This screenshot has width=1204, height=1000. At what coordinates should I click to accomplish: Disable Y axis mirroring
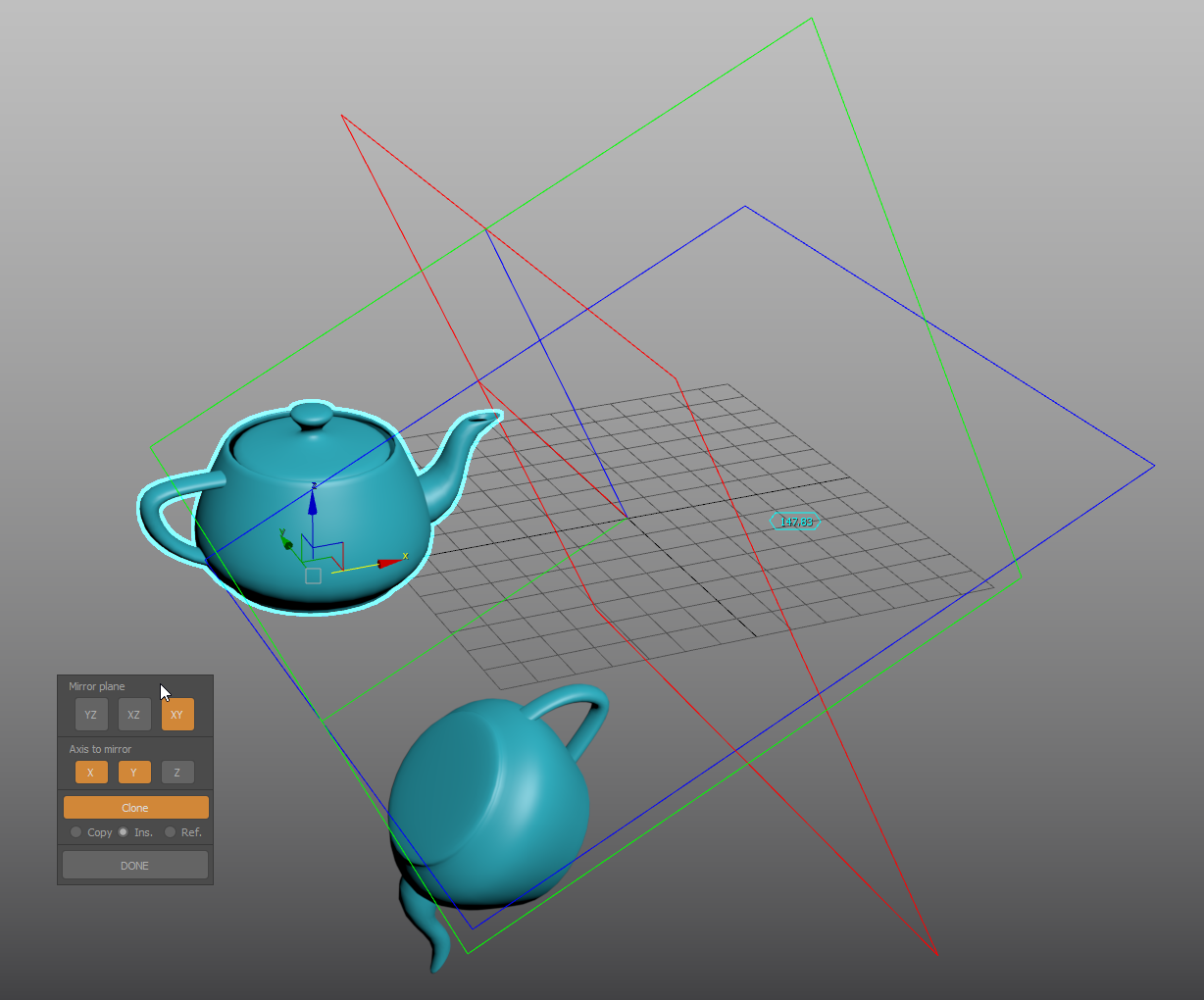133,772
